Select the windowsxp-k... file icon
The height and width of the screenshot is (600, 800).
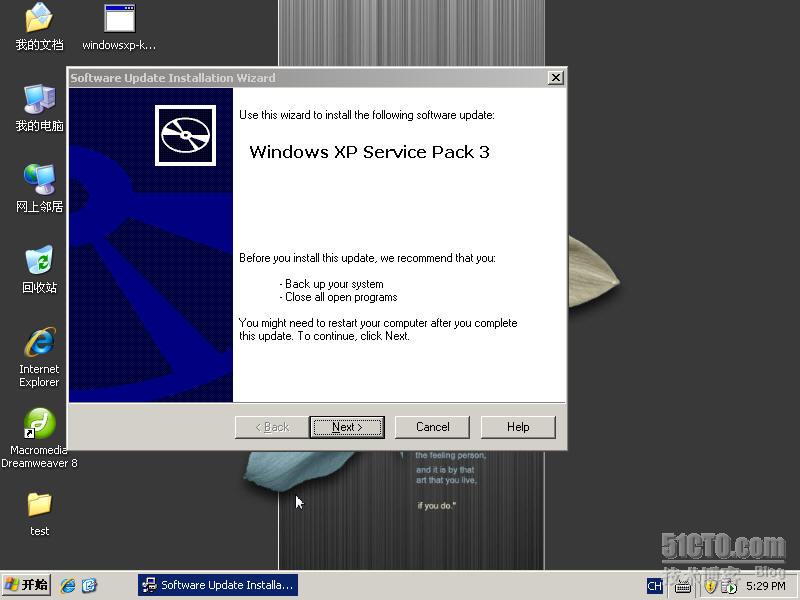coord(119,27)
